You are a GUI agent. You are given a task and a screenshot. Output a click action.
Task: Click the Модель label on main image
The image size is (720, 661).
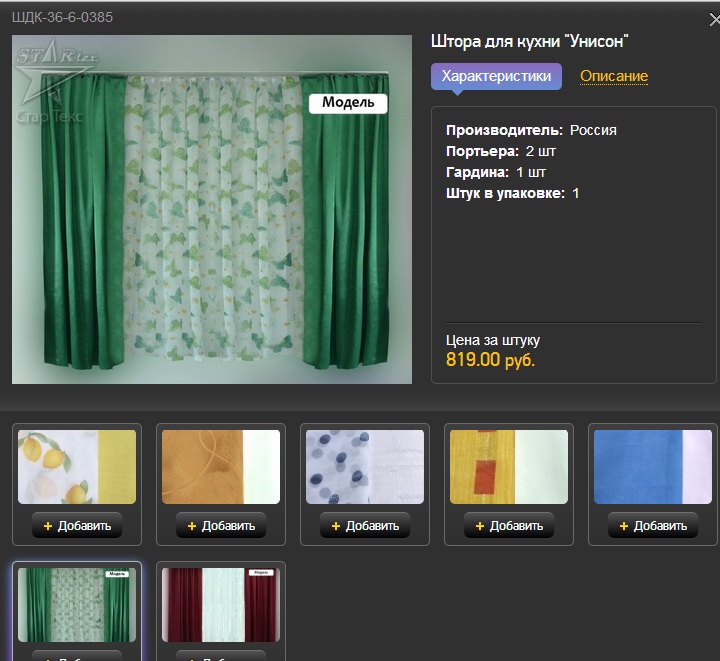348,103
